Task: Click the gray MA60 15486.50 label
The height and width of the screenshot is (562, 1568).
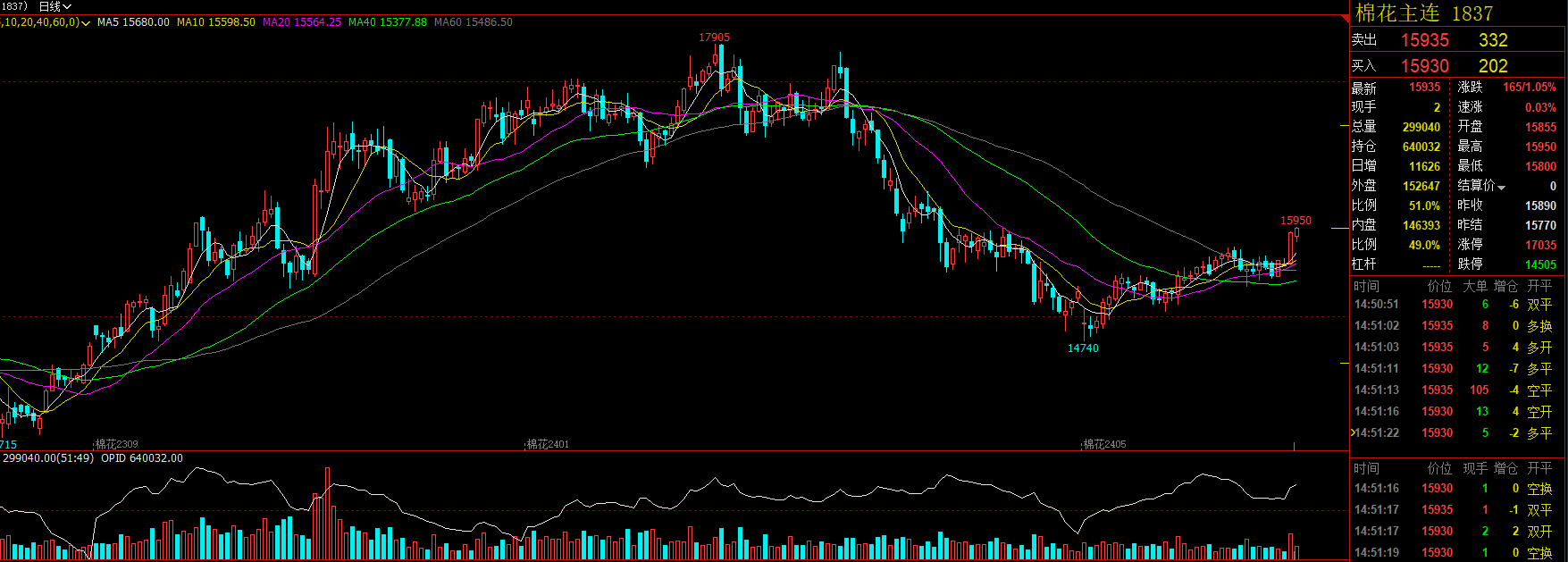Action: 473,22
